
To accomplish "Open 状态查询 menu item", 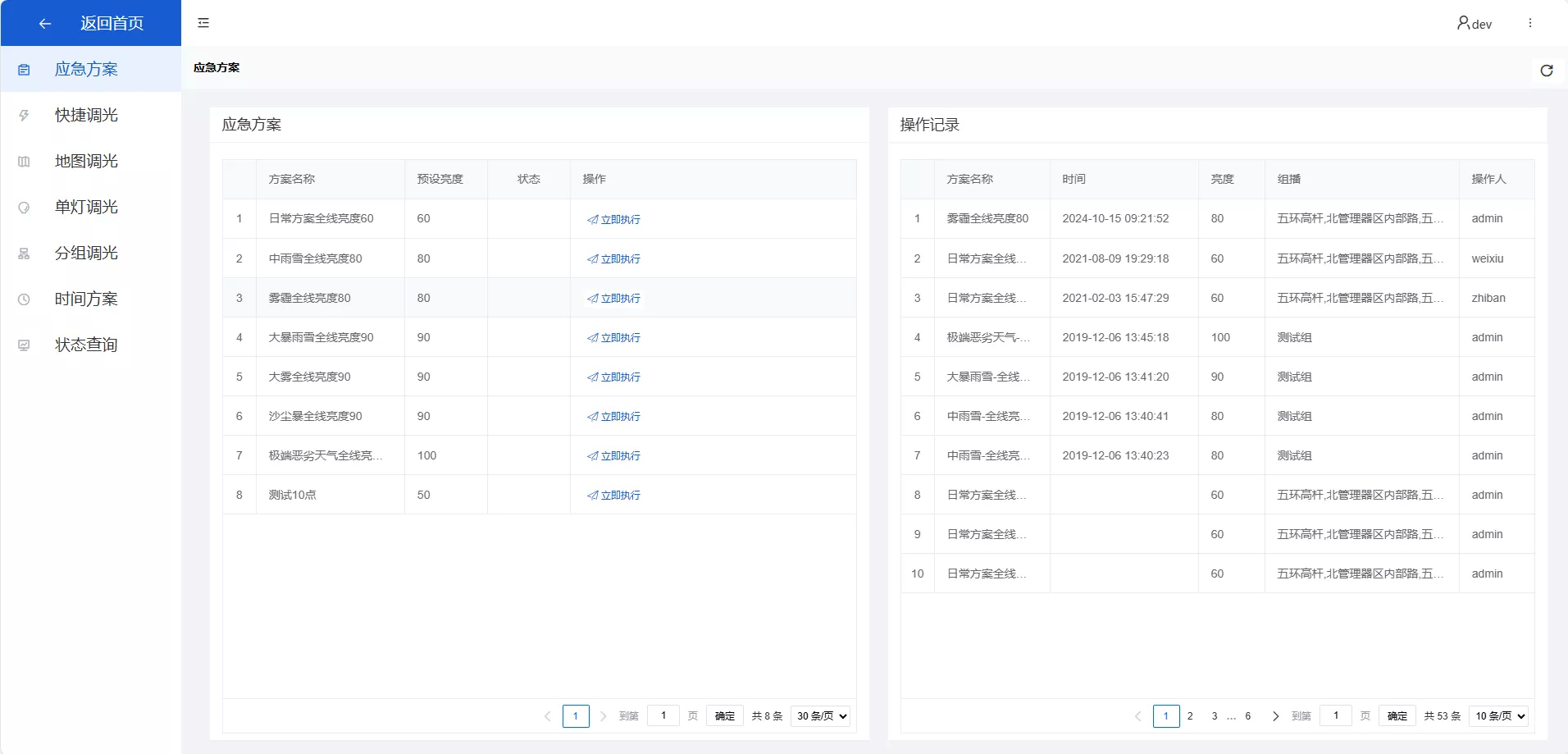I will [90, 345].
